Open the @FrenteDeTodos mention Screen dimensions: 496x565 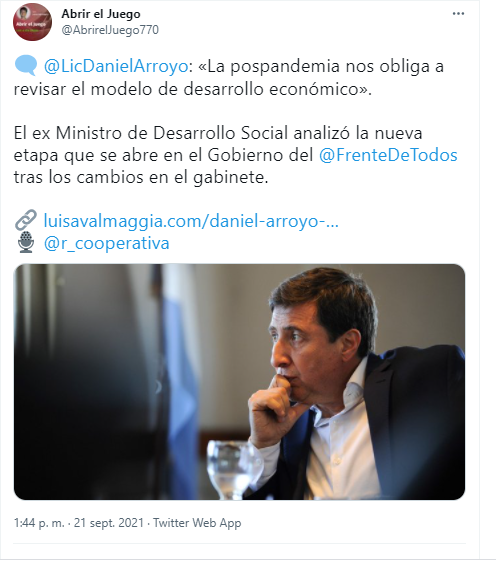(x=388, y=155)
